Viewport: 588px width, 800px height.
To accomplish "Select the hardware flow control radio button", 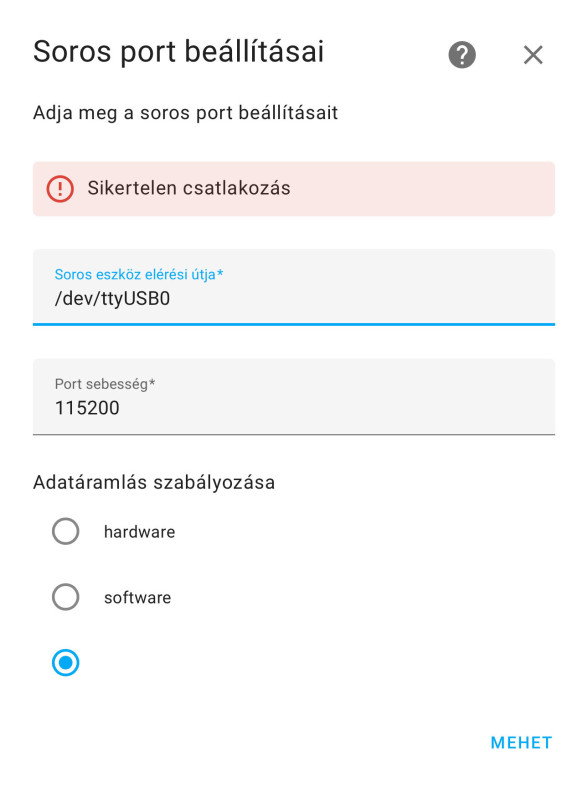I will [x=65, y=531].
